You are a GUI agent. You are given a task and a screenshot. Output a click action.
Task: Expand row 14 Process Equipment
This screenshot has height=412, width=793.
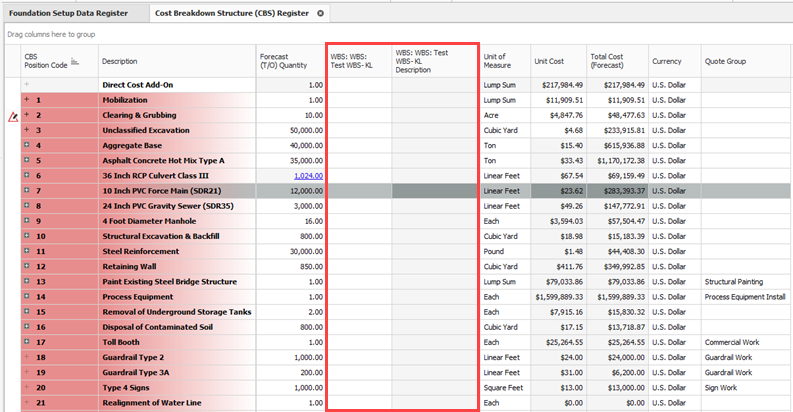27,297
